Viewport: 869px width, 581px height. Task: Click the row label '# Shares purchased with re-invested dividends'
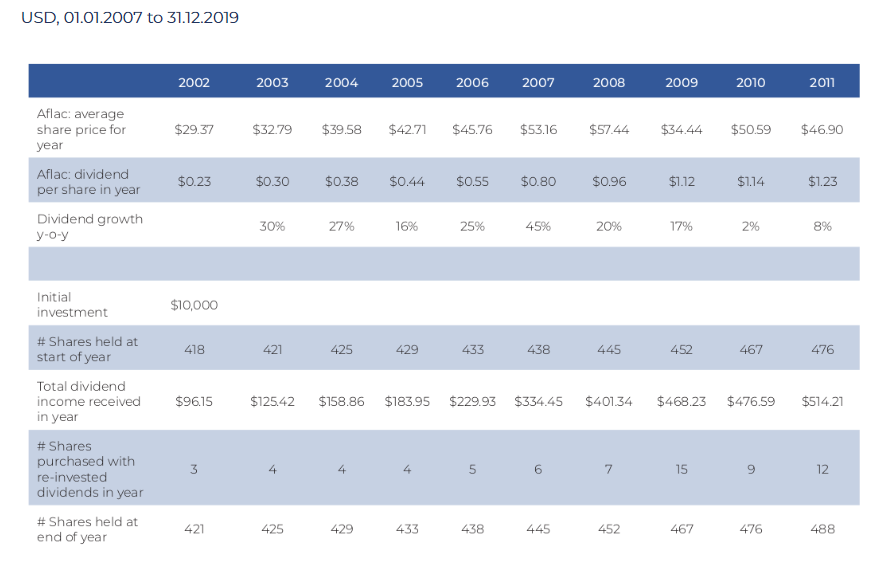click(x=90, y=469)
